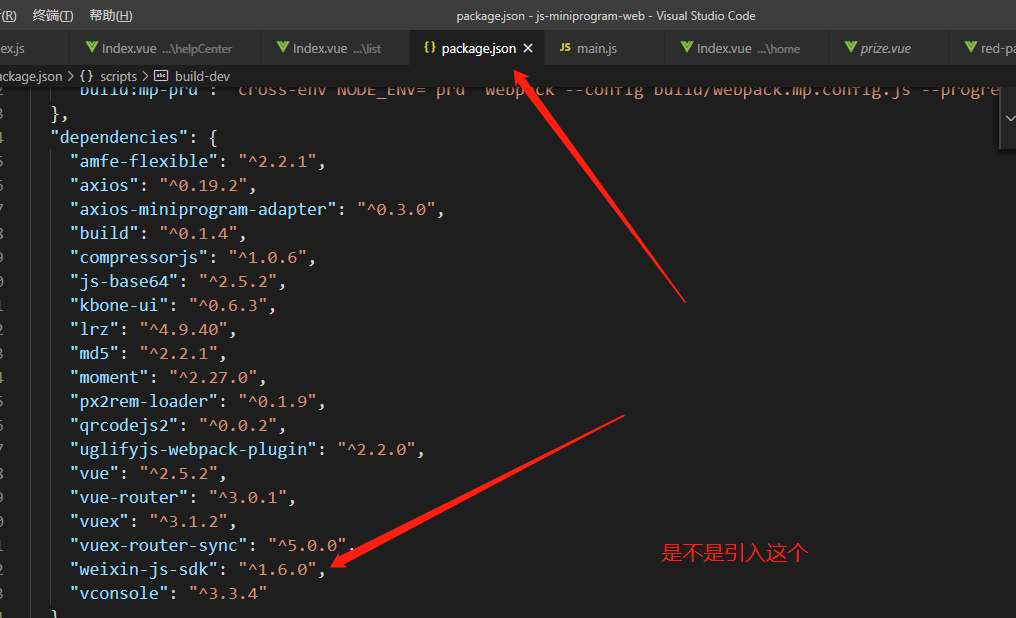
Task: Open the red-p tab at right edge
Action: coord(982,48)
